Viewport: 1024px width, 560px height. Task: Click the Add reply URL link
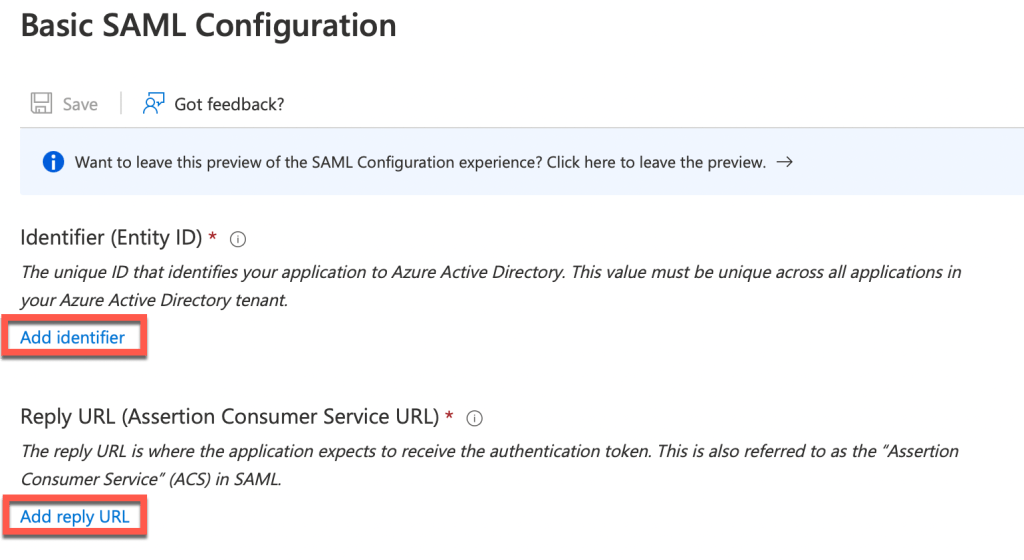click(75, 516)
